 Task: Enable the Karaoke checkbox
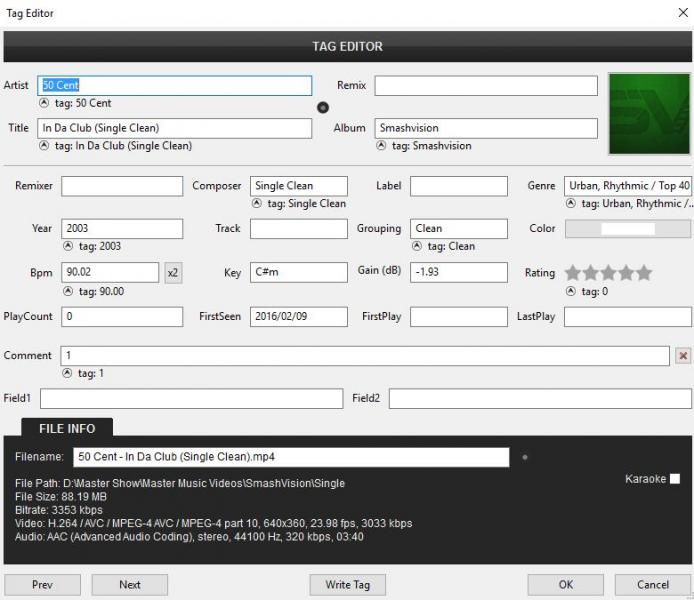point(675,479)
